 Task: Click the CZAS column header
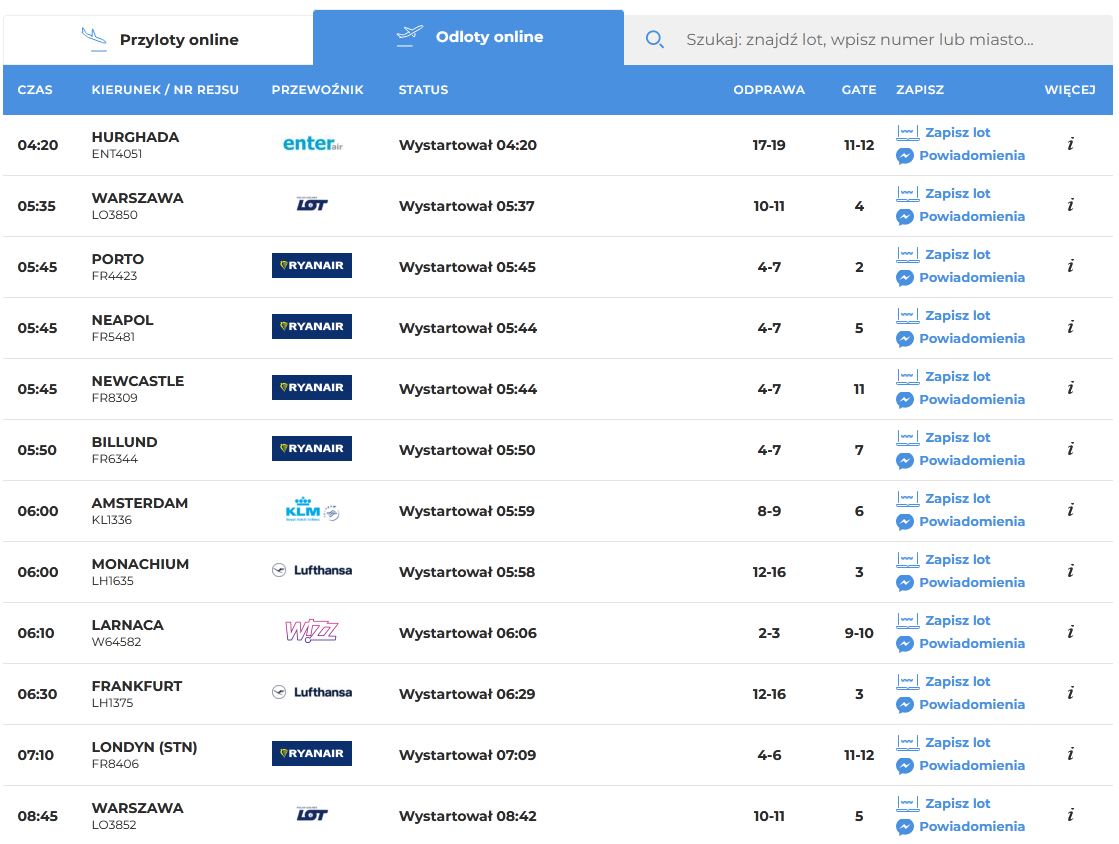35,90
